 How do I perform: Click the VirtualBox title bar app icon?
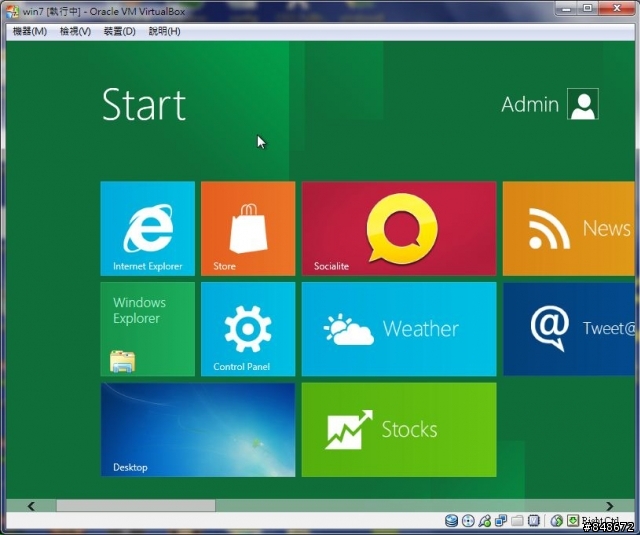pyautogui.click(x=12, y=11)
